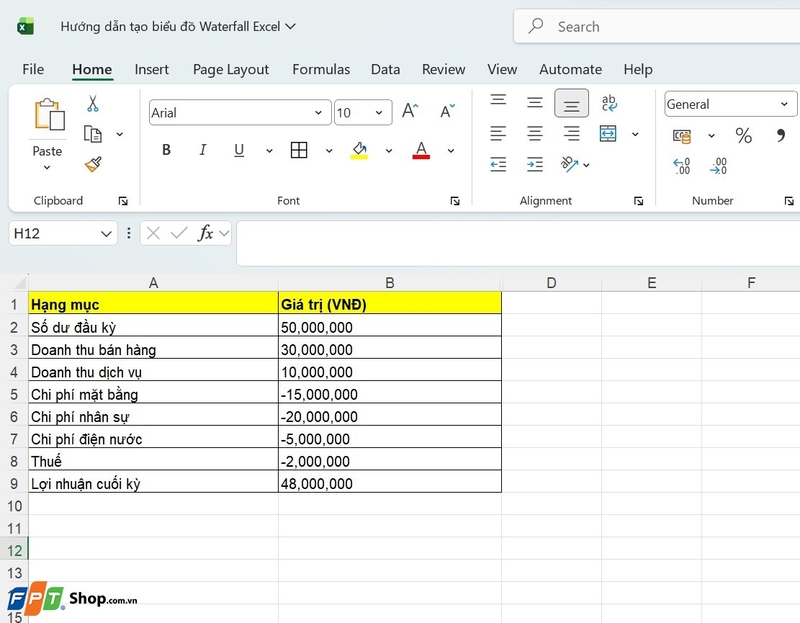The image size is (800, 623).
Task: Toggle Italic formatting
Action: tap(203, 150)
